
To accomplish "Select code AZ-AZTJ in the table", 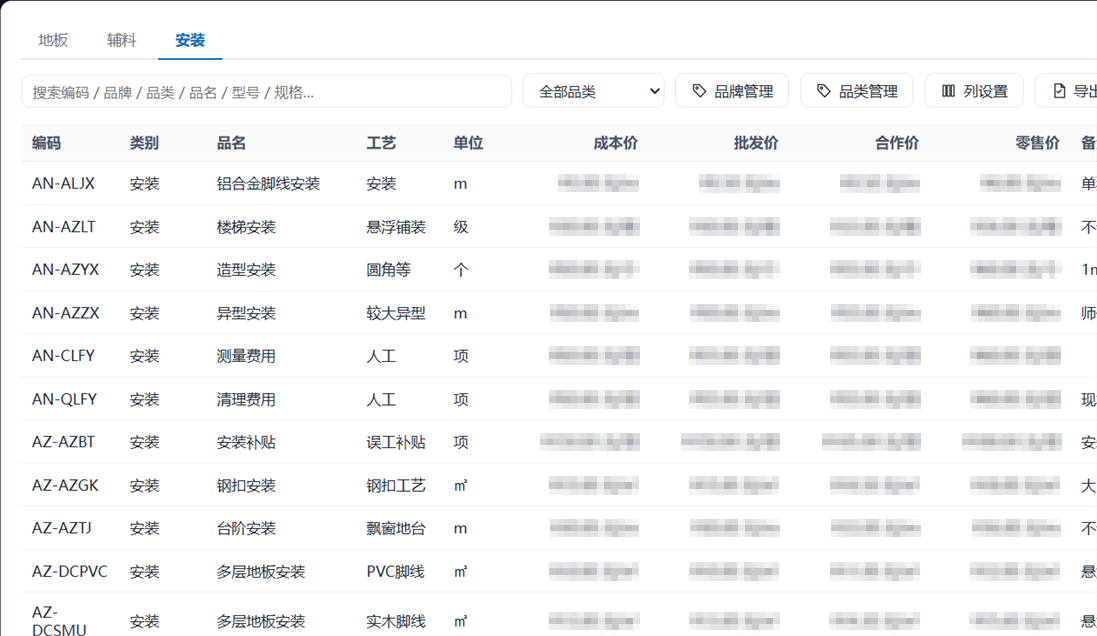I will pos(62,528).
